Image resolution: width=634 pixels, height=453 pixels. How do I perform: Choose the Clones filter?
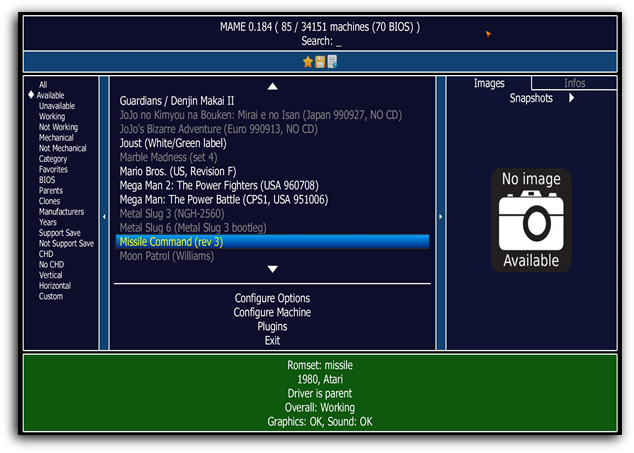(49, 201)
